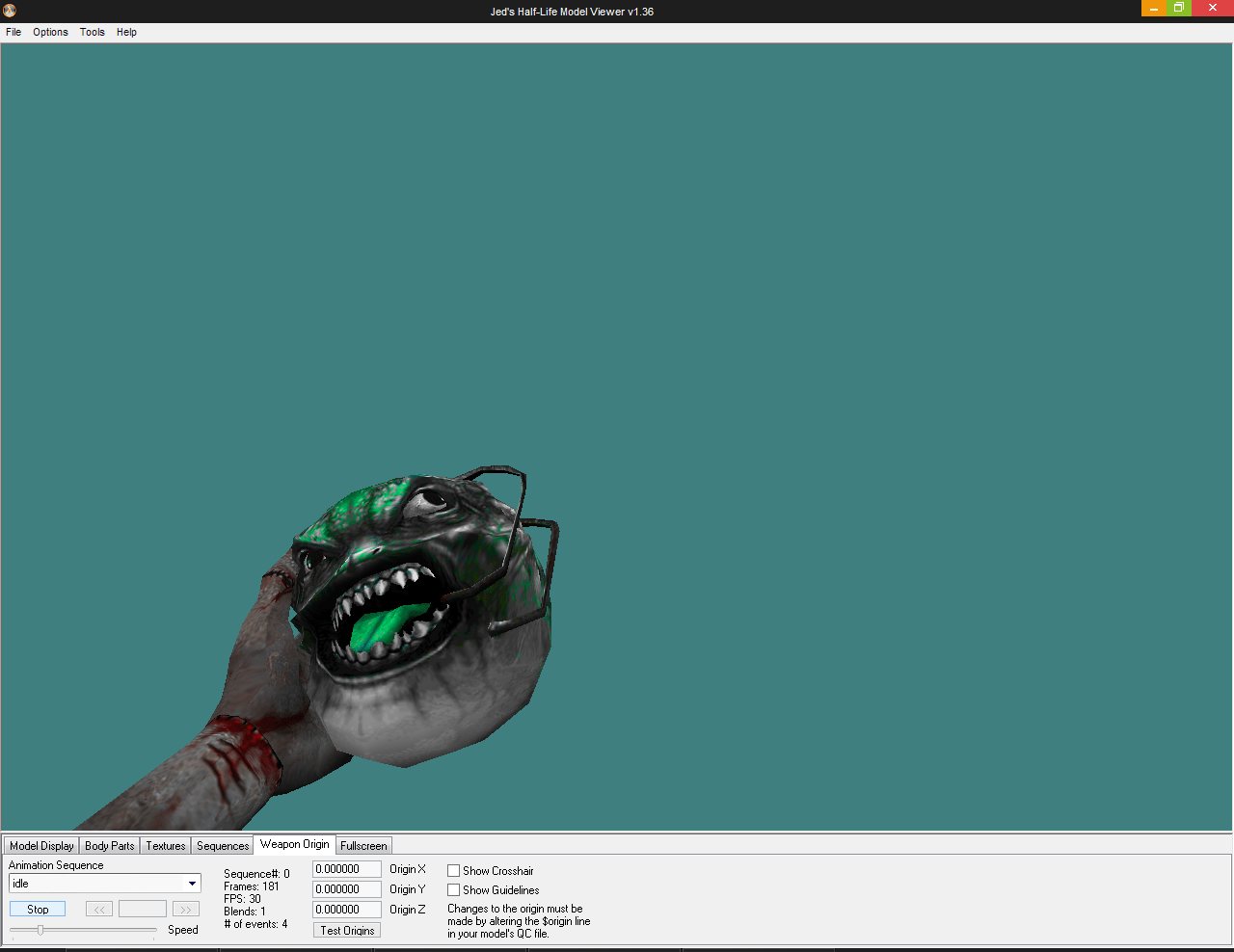The image size is (1234, 952).
Task: Adjust the animation Speed slider
Action: pyautogui.click(x=83, y=930)
